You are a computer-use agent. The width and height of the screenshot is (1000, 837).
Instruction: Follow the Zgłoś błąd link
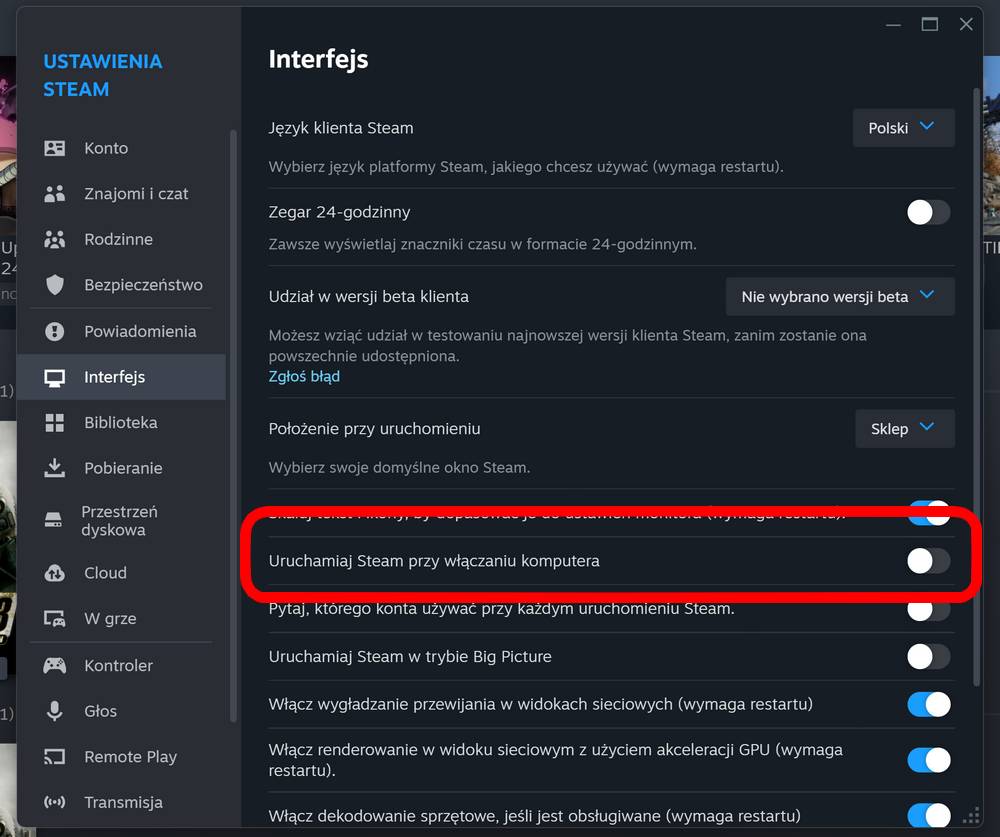304,376
